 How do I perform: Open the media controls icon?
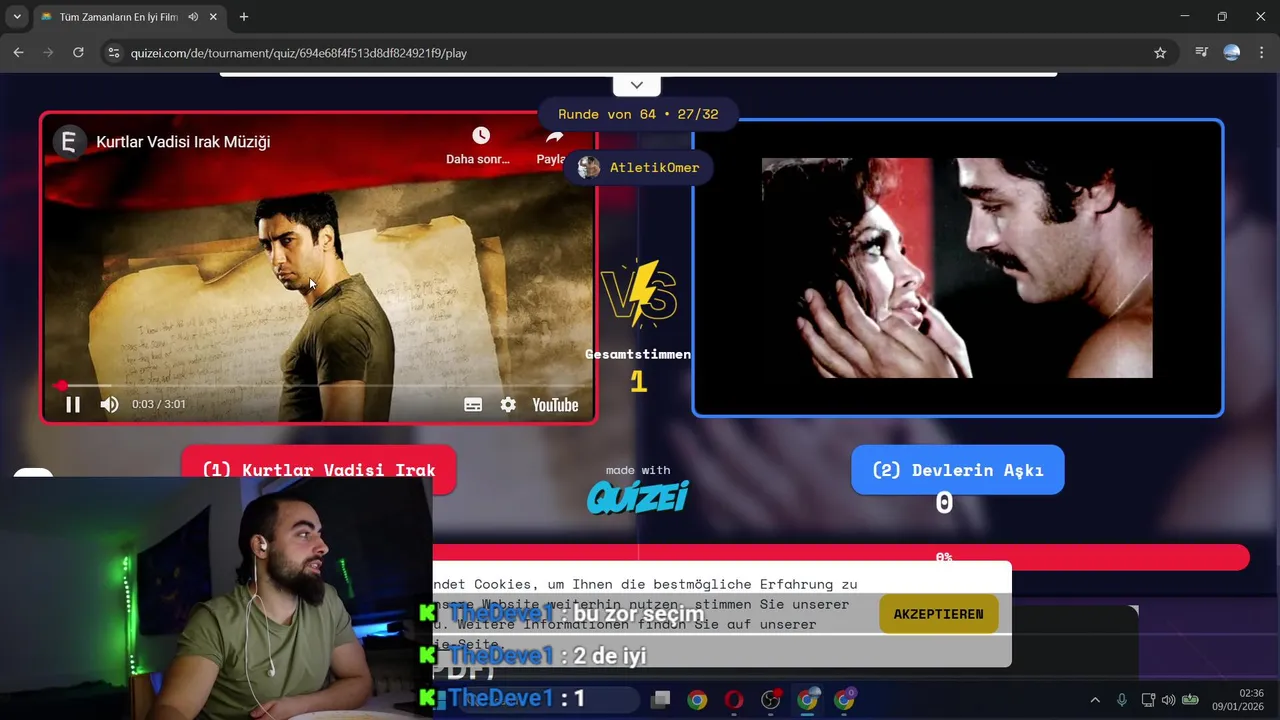coord(1202,53)
